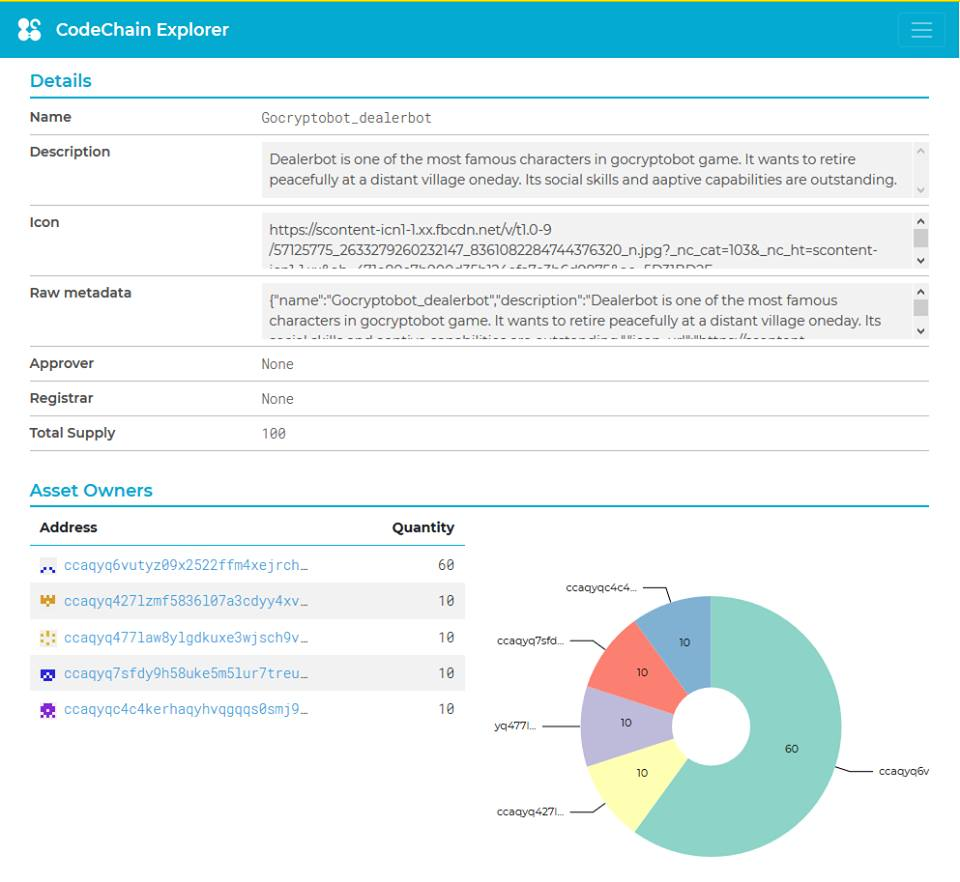Open owner address ccaqyq477law8ylgdkuxe3wjsch9v
Screen dimensions: 960x882
point(186,638)
